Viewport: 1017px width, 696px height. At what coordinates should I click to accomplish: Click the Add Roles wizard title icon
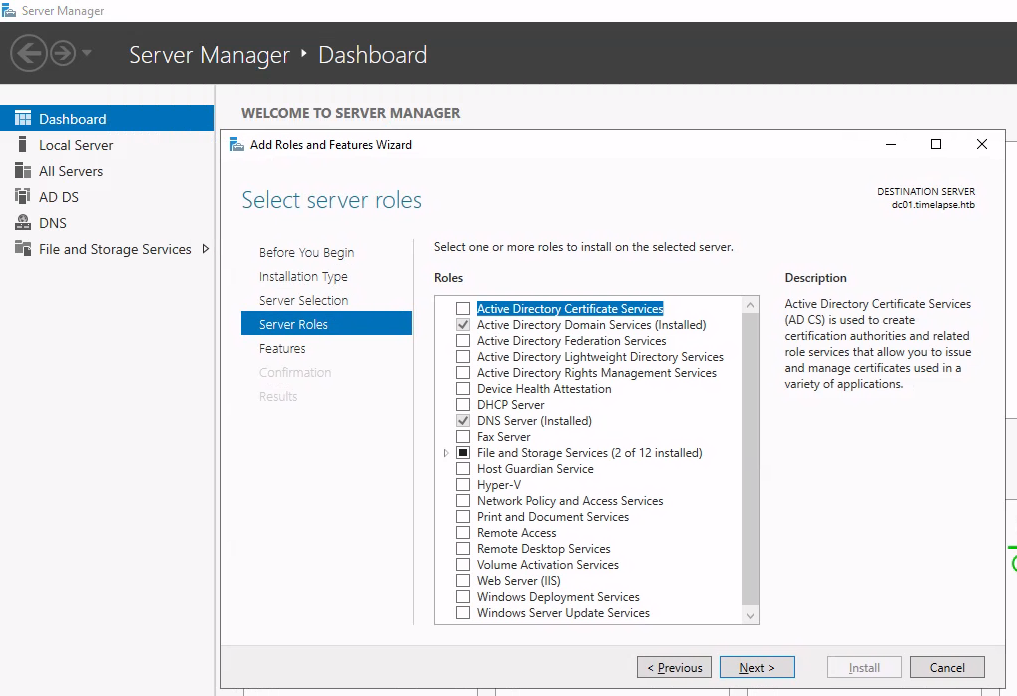click(x=237, y=144)
